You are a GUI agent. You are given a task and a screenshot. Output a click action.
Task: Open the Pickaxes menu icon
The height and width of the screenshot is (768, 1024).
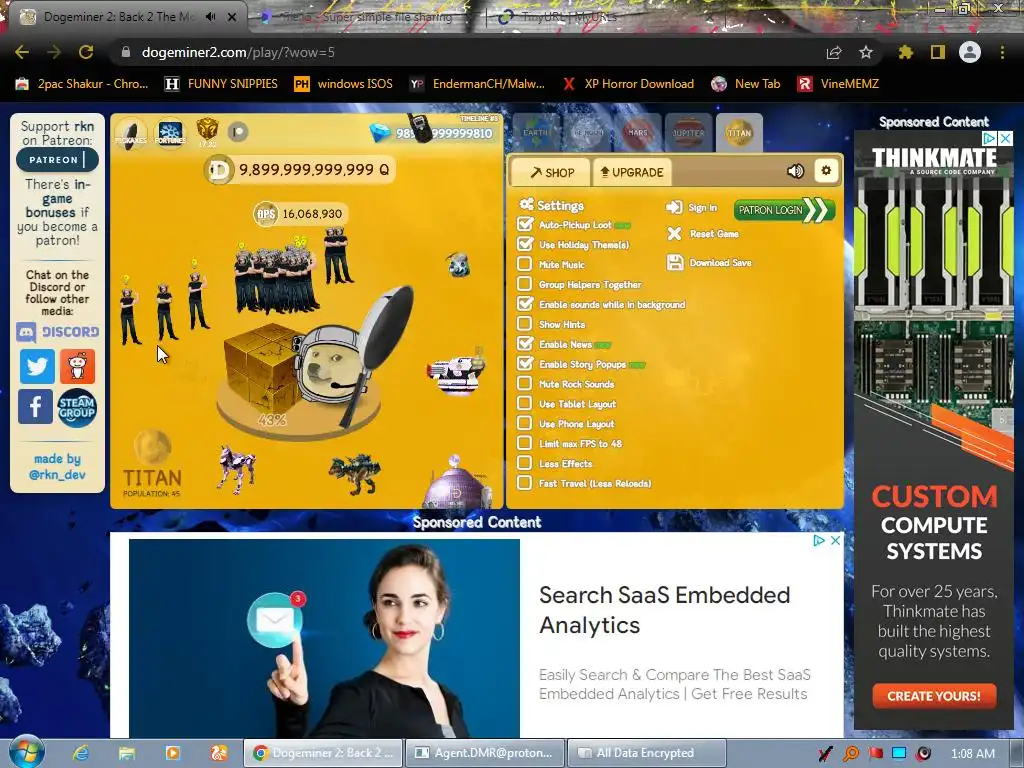point(131,133)
